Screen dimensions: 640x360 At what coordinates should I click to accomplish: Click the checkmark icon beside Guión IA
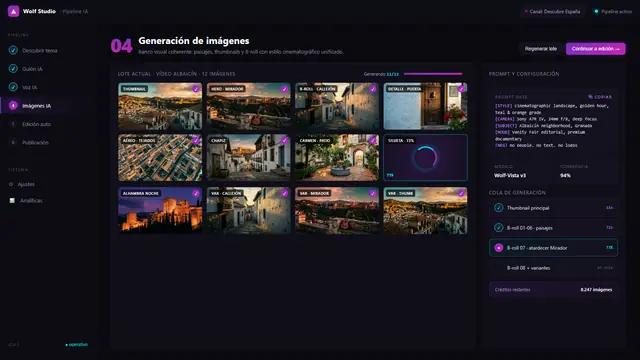[x=13, y=69]
